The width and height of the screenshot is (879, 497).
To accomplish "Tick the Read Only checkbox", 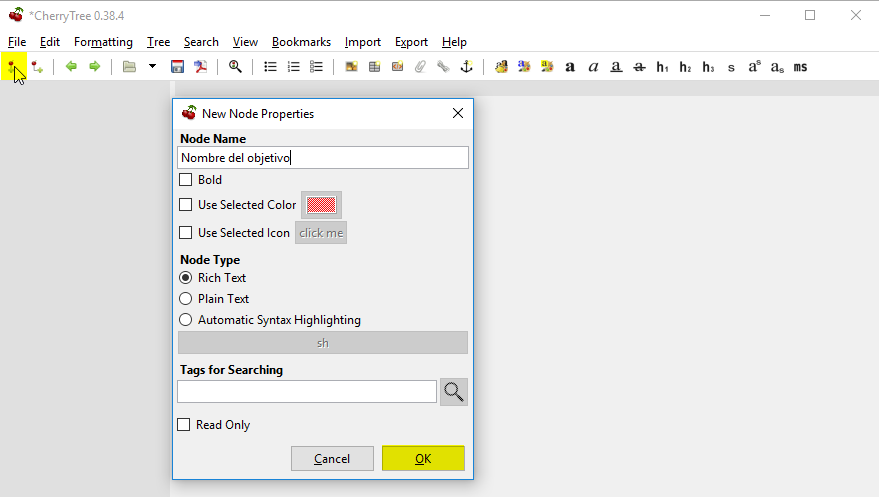I will pos(184,425).
